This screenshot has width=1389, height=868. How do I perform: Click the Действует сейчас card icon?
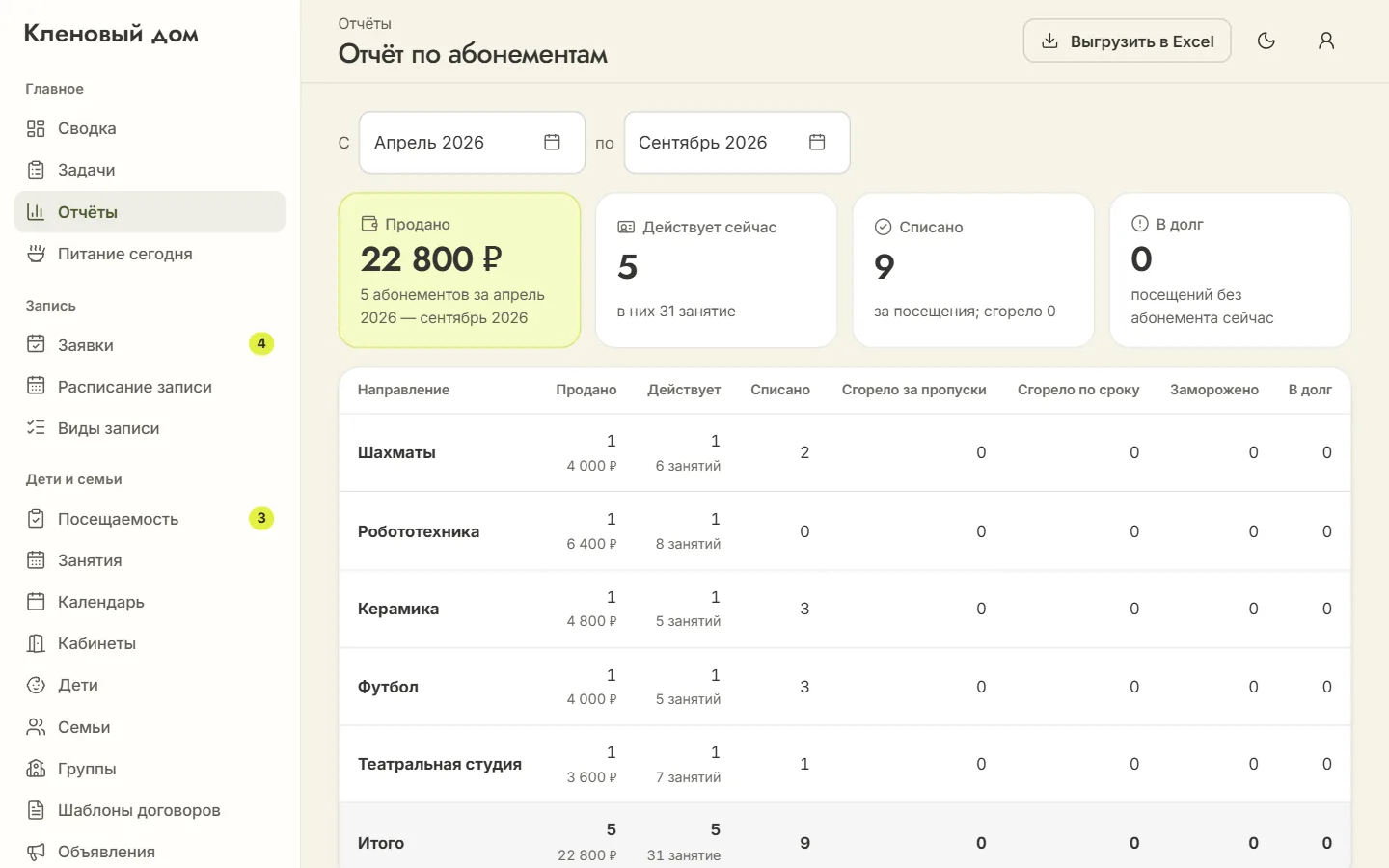(626, 228)
